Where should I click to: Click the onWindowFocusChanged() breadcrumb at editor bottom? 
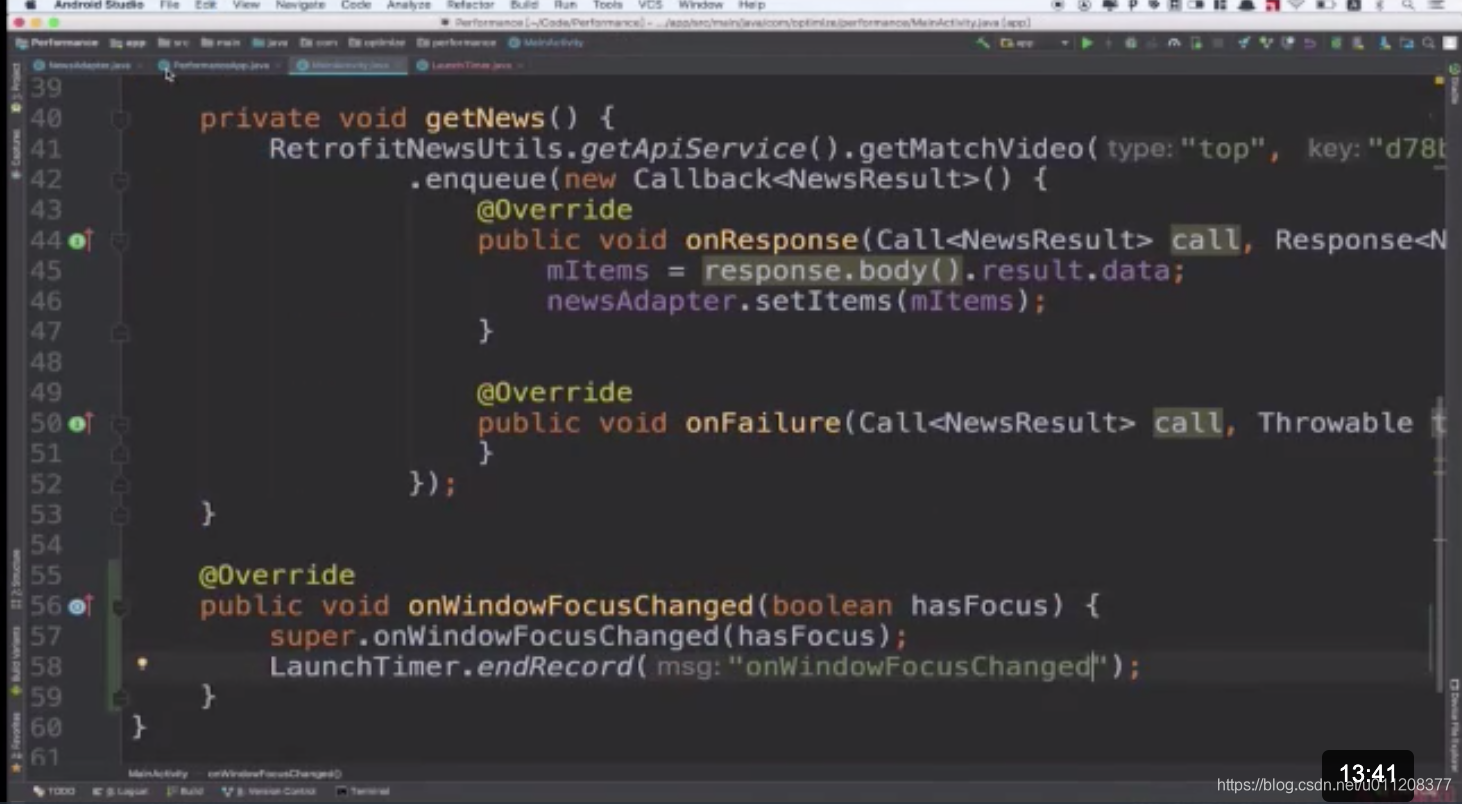tap(275, 774)
